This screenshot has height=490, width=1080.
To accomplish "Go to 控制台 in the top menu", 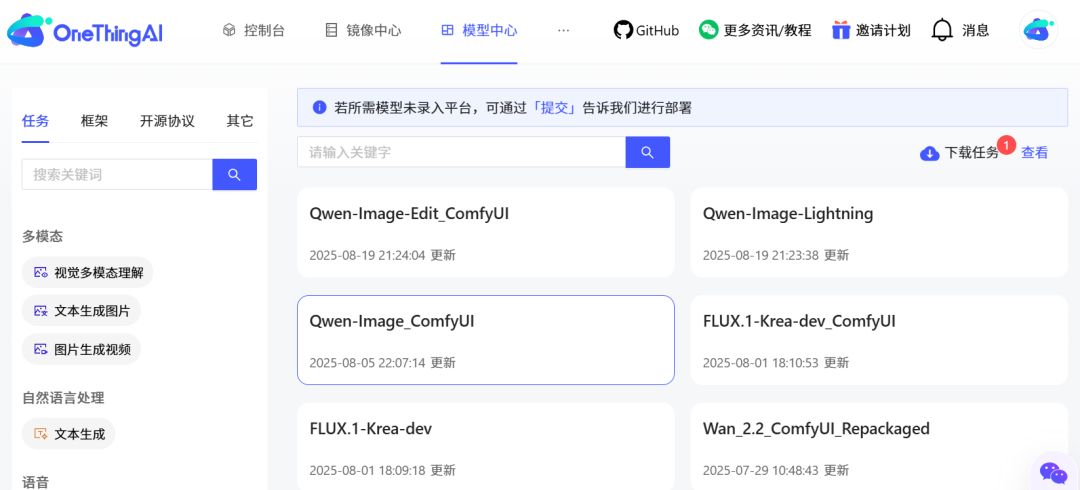I will click(254, 30).
